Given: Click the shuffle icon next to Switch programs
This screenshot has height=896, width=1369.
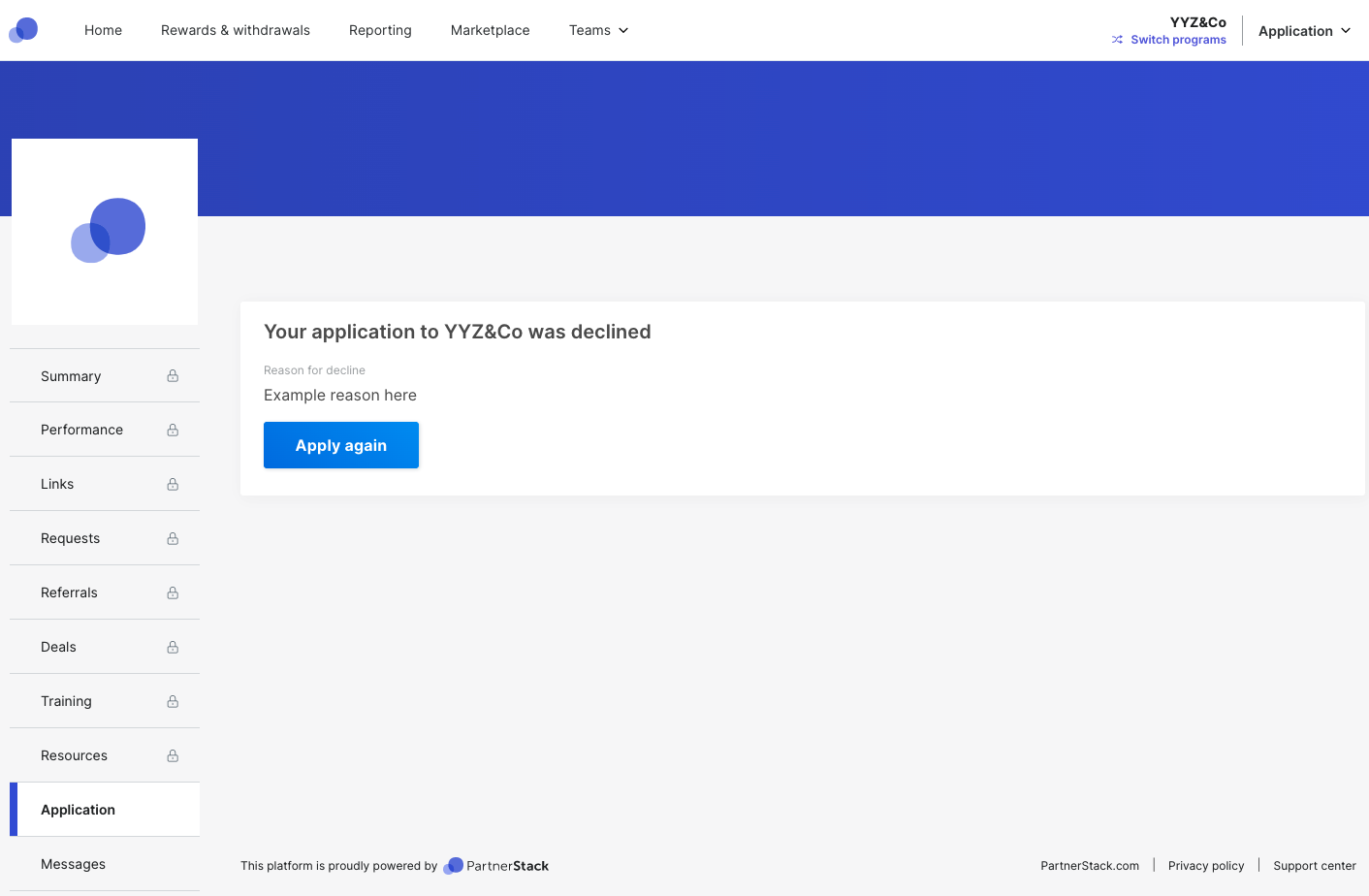Looking at the screenshot, I should point(1118,40).
